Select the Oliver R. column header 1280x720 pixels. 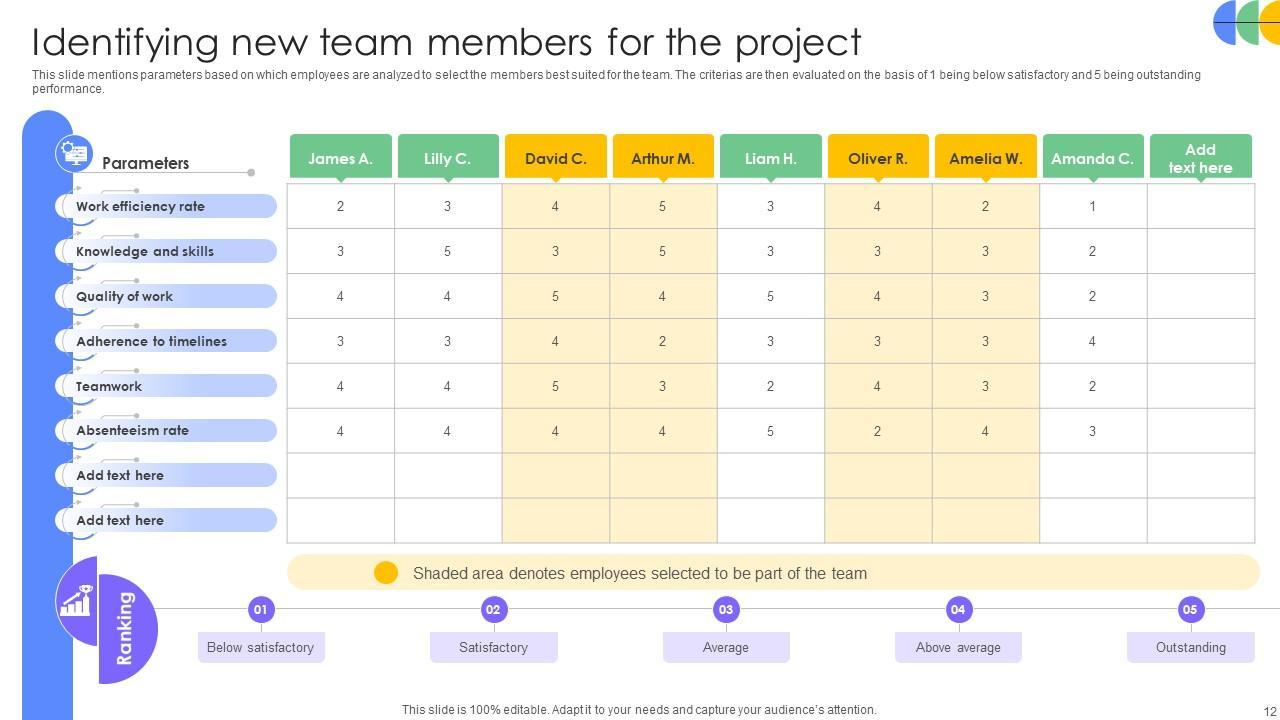click(x=877, y=158)
